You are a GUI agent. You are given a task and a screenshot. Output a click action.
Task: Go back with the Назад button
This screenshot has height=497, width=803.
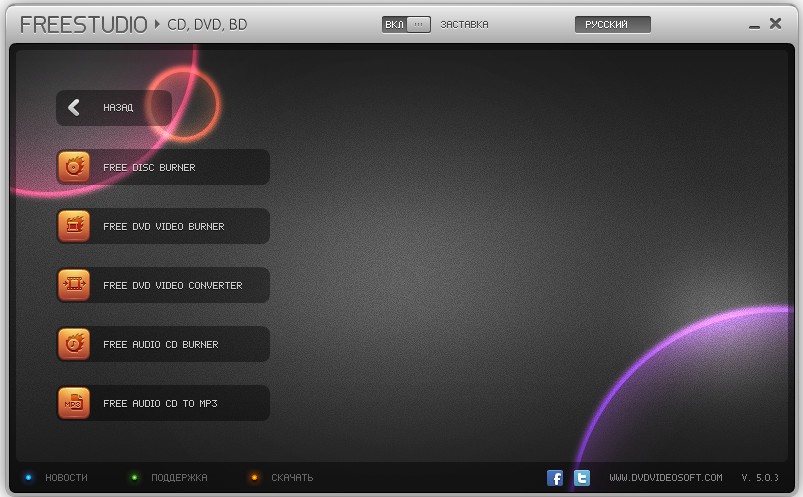coord(114,108)
